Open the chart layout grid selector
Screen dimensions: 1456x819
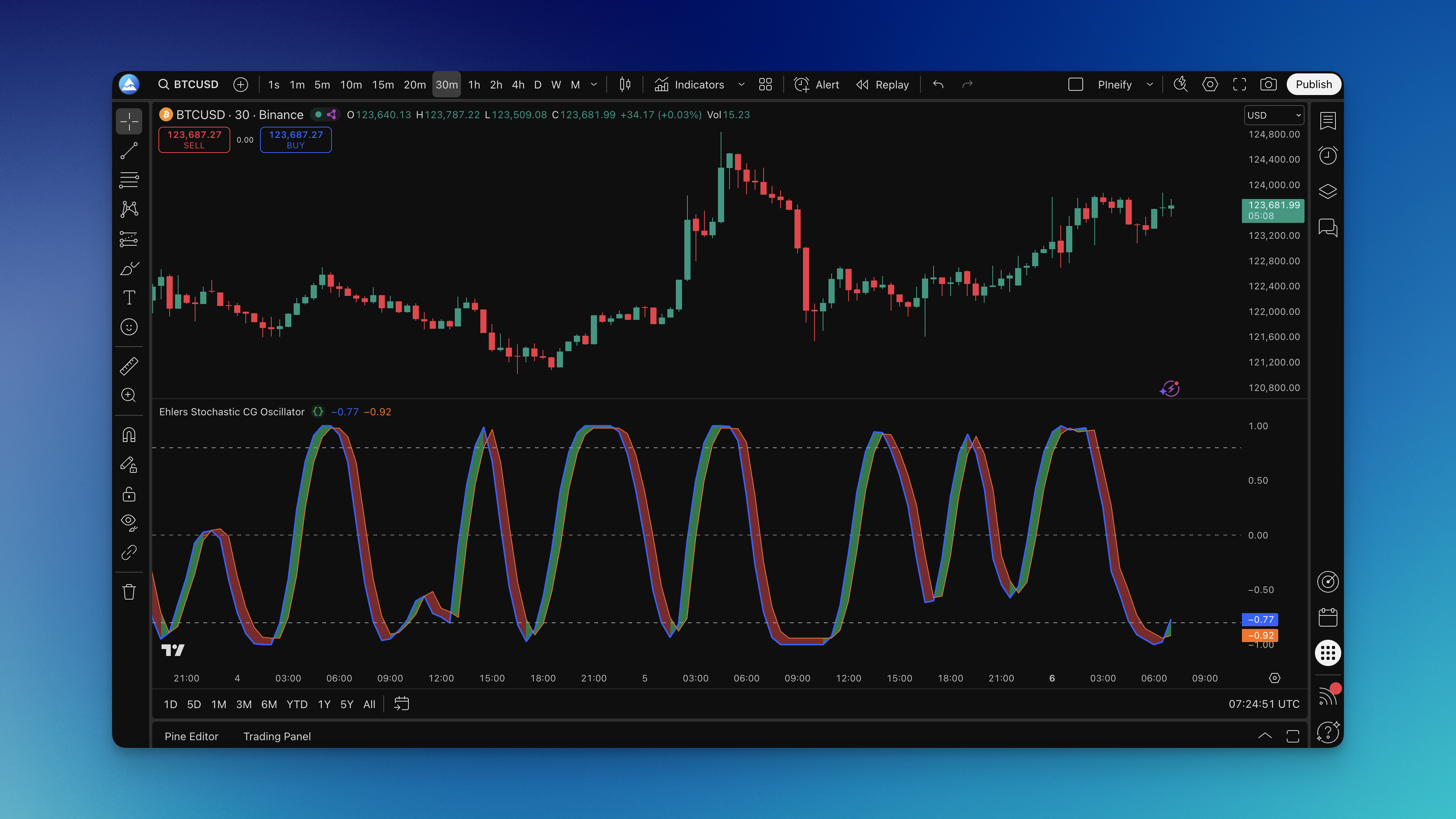pyautogui.click(x=765, y=85)
